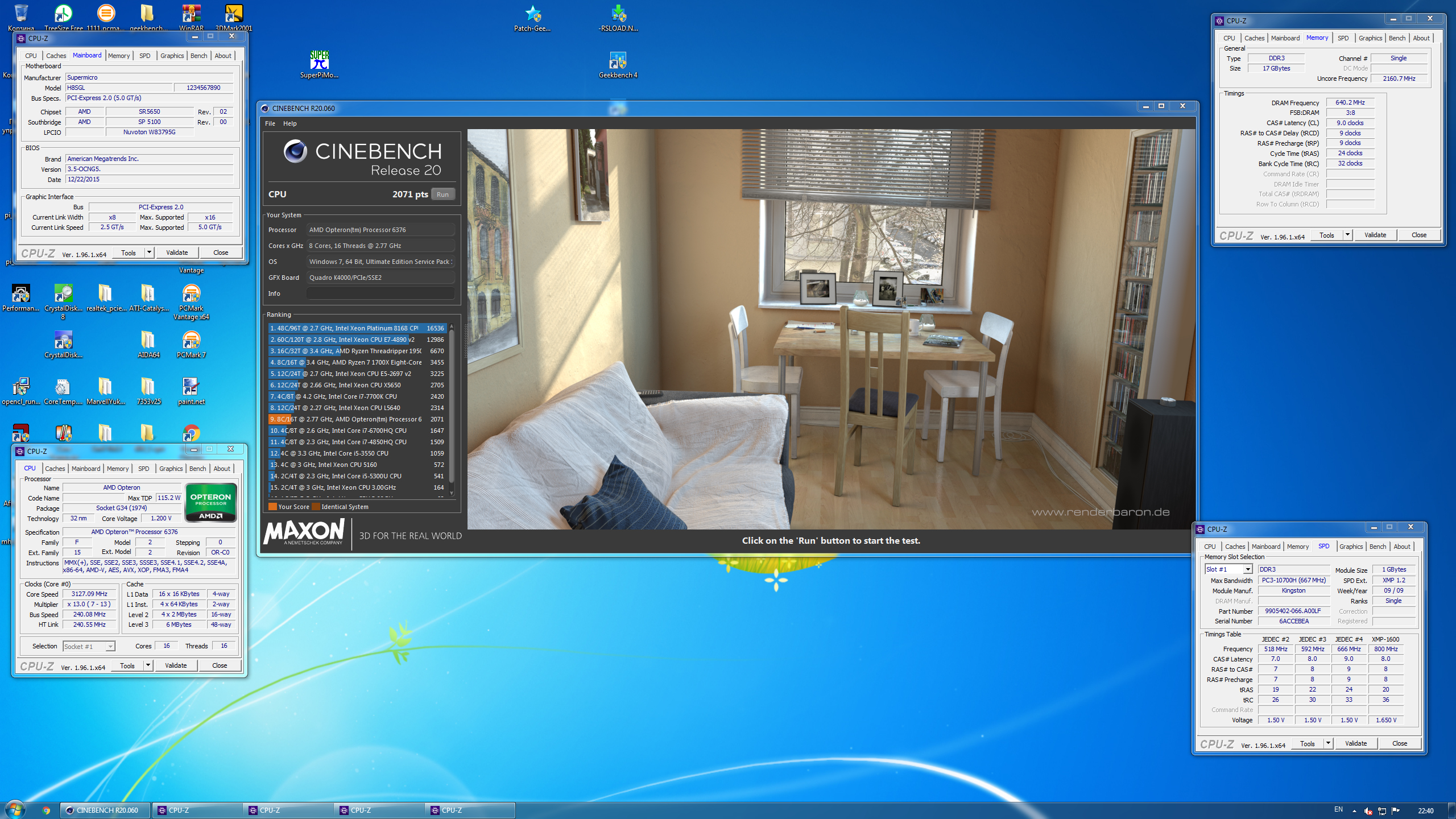The height and width of the screenshot is (819, 1456).
Task: Open the opencl_run desktop icon
Action: pos(21,391)
